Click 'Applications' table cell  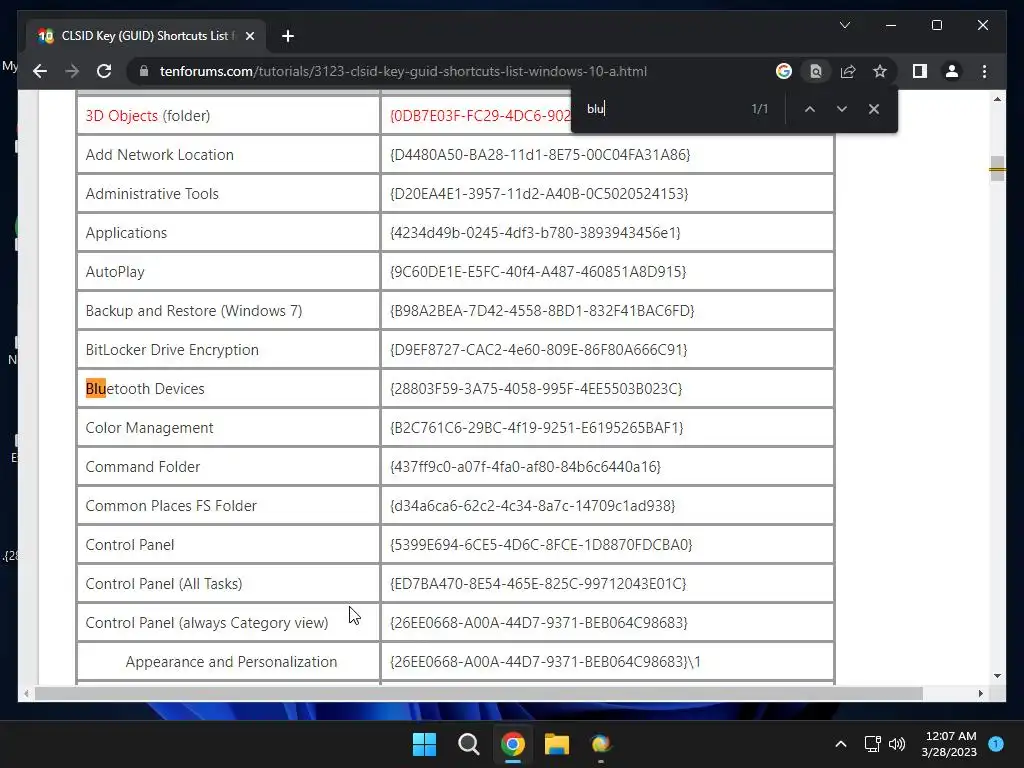[x=228, y=232]
